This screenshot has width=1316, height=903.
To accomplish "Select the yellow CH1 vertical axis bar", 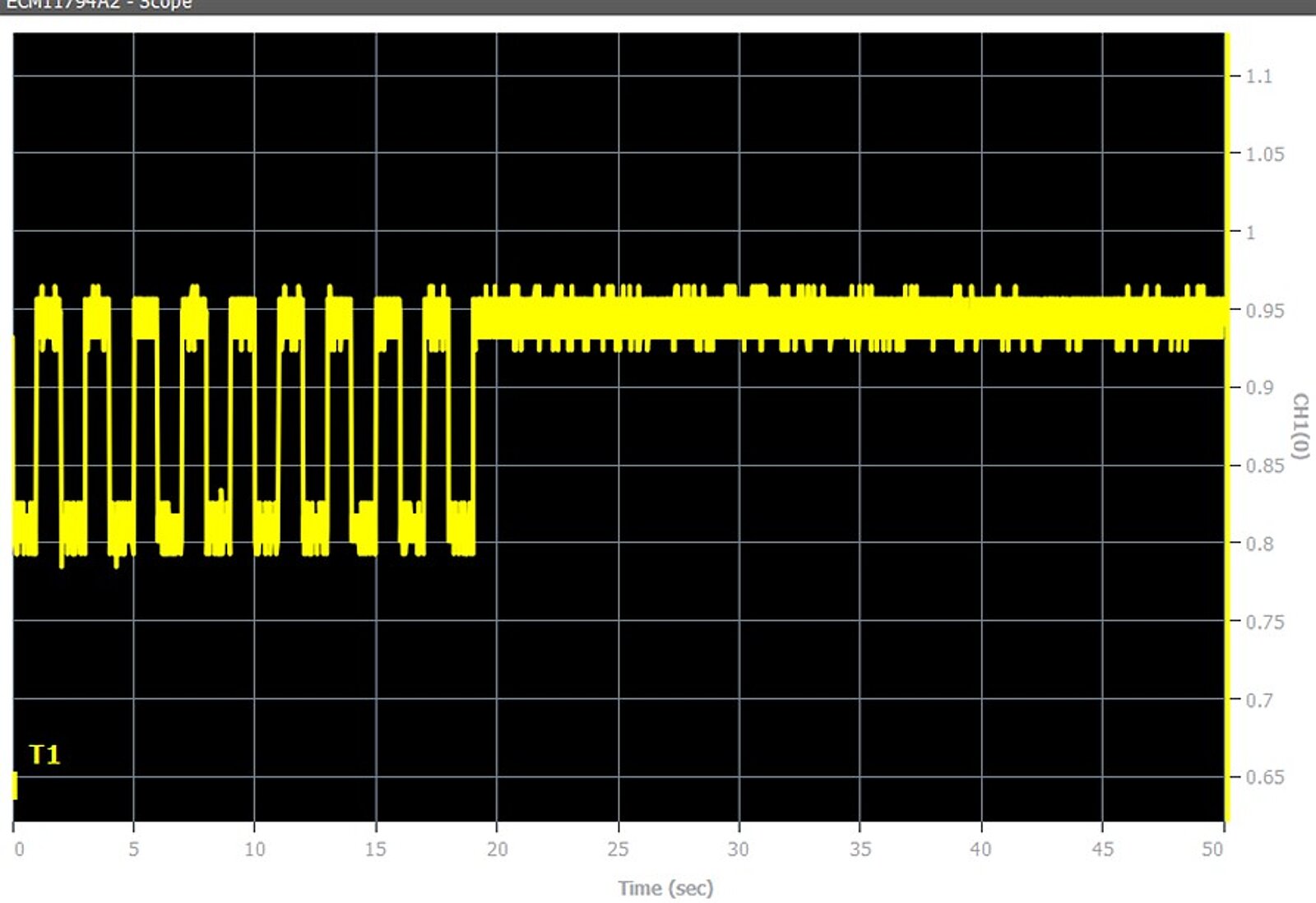I will tap(1226, 428).
